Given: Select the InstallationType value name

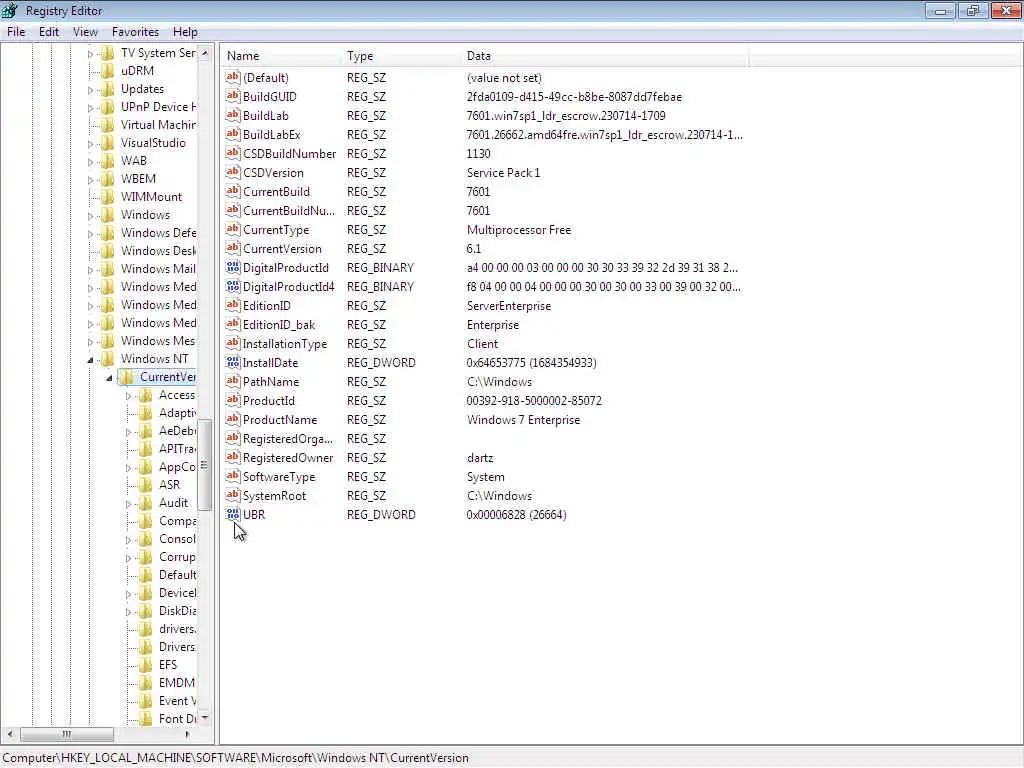Looking at the screenshot, I should (x=285, y=344).
